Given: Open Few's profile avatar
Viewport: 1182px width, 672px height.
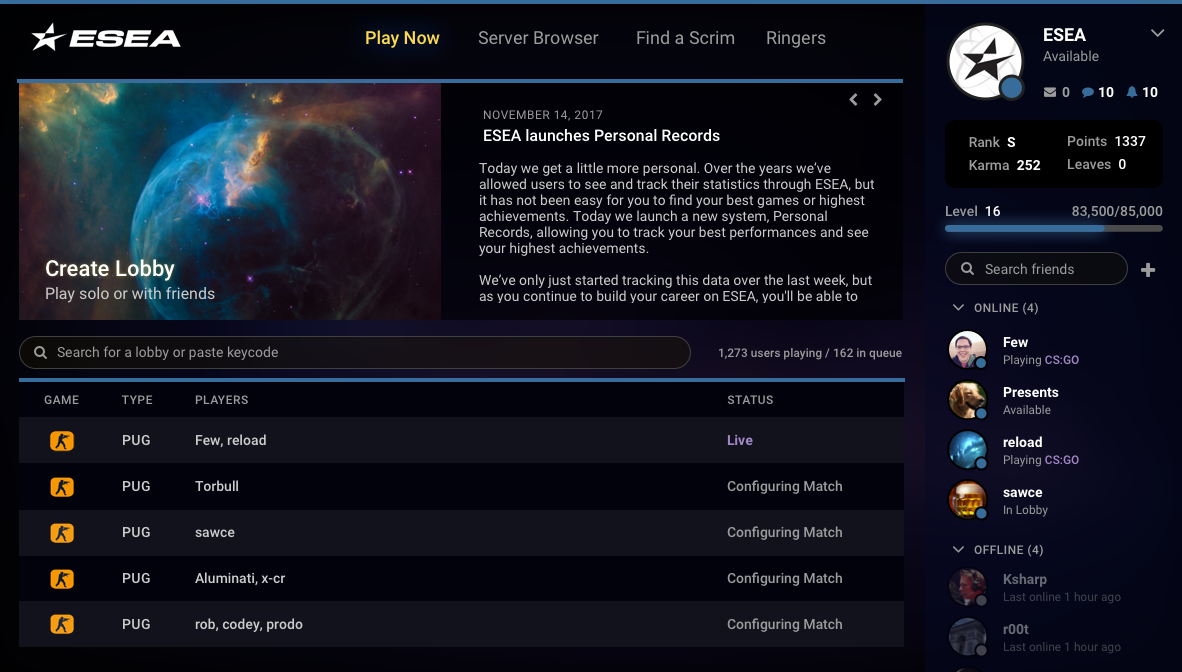Looking at the screenshot, I should tap(967, 350).
